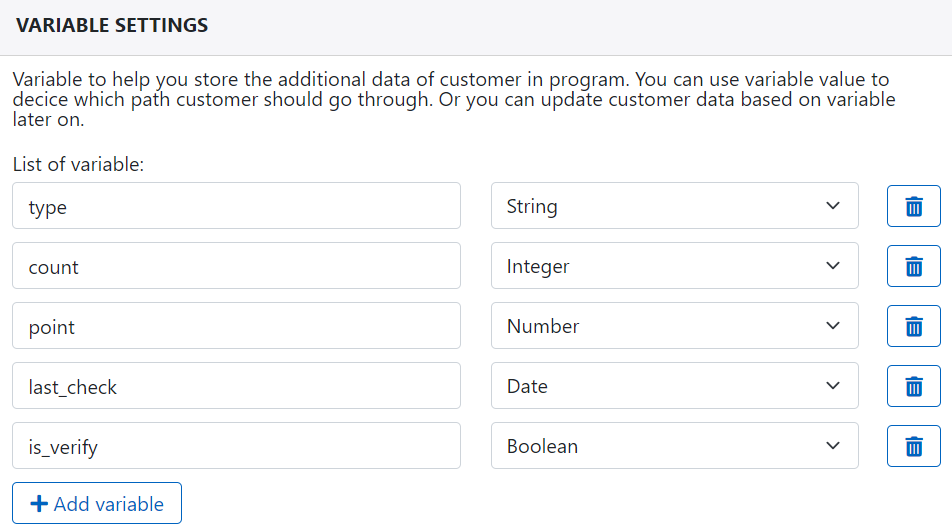The image size is (952, 532).
Task: Click the variable description paragraph text
Action: (x=450, y=99)
